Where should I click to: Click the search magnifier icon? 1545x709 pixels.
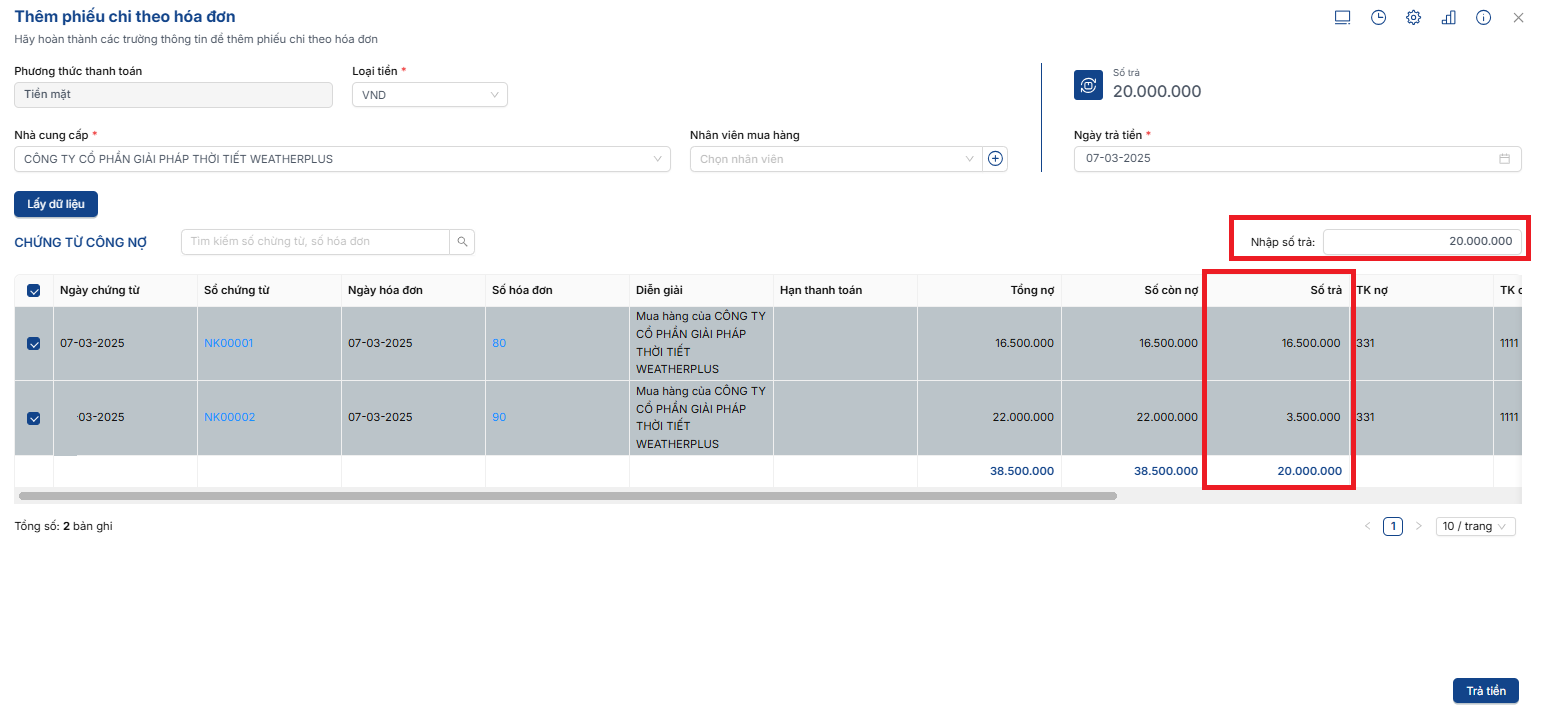pyautogui.click(x=462, y=241)
